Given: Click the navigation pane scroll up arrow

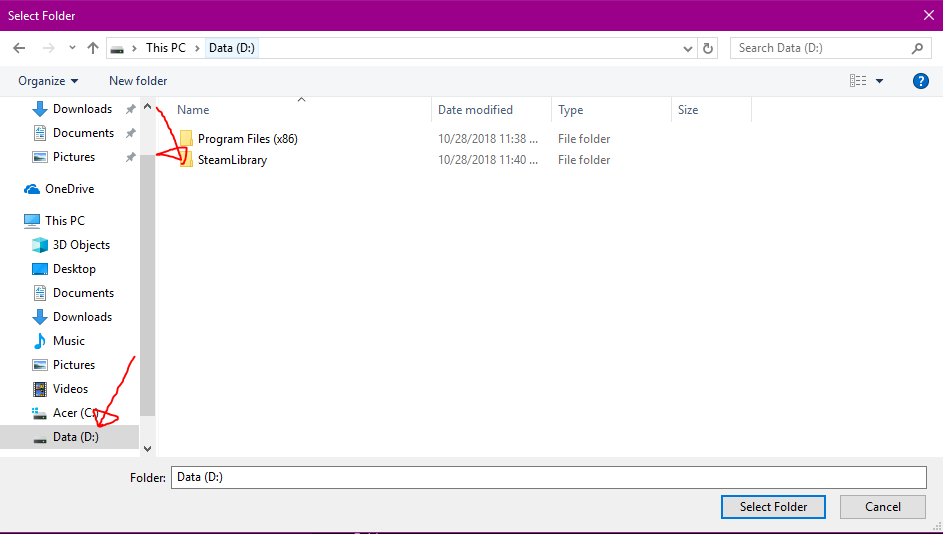Looking at the screenshot, I should [x=147, y=106].
